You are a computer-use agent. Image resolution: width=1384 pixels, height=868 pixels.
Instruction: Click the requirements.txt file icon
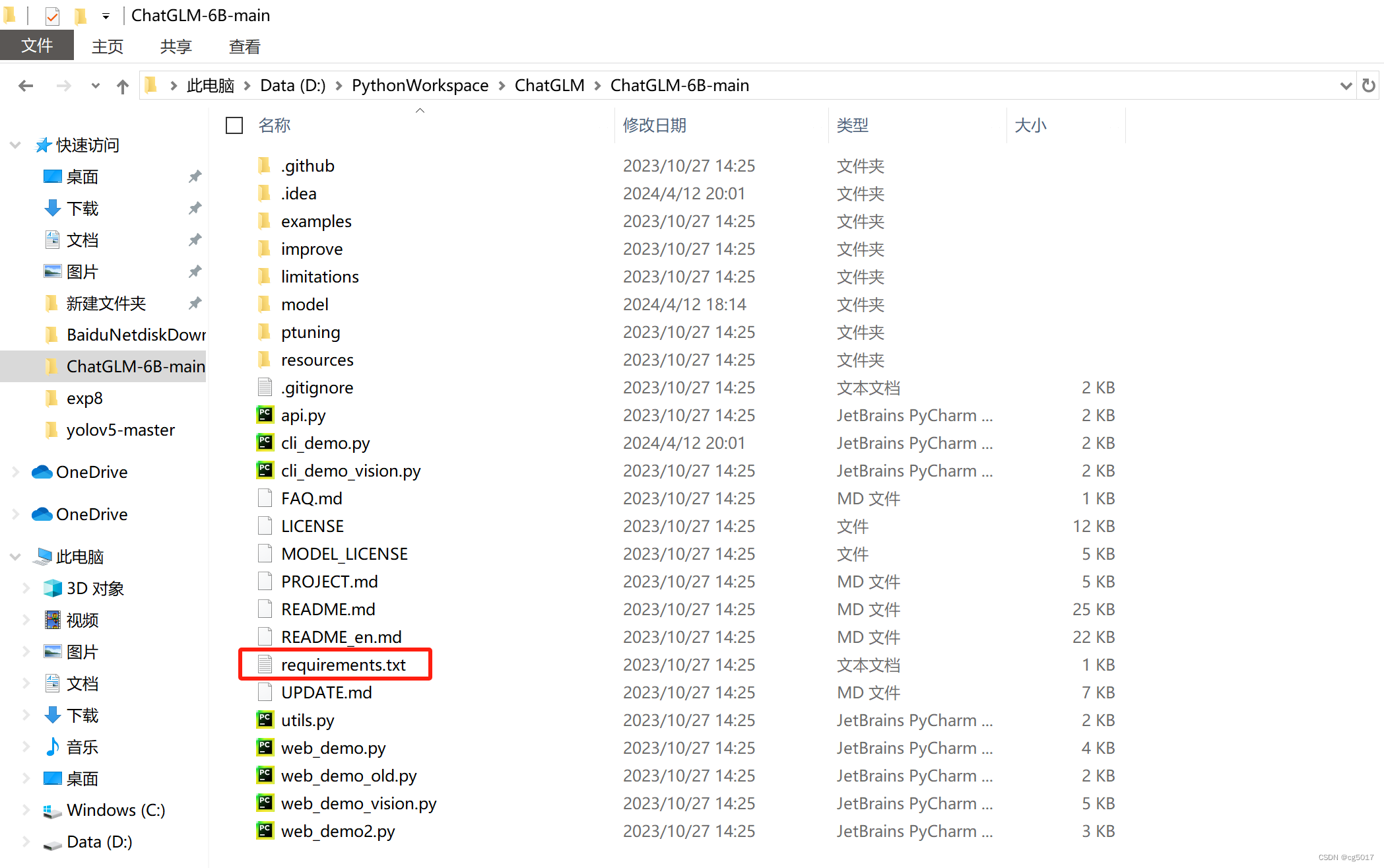(x=265, y=664)
